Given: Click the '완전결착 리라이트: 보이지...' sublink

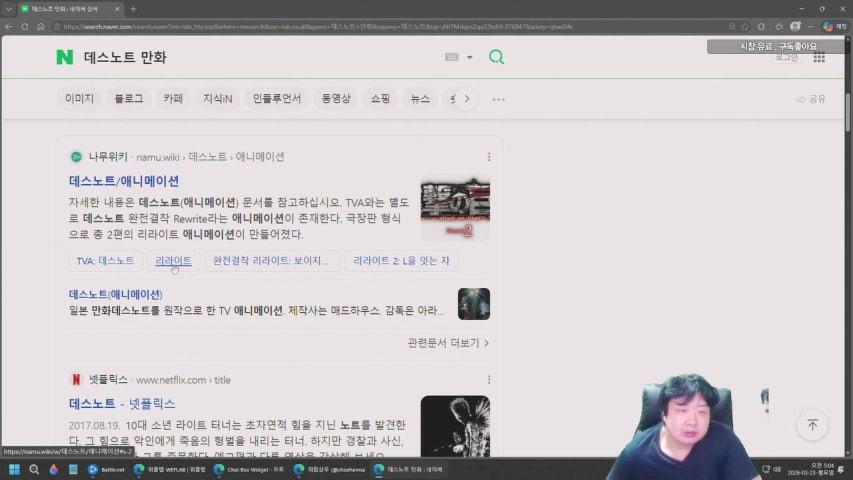Looking at the screenshot, I should [x=272, y=261].
